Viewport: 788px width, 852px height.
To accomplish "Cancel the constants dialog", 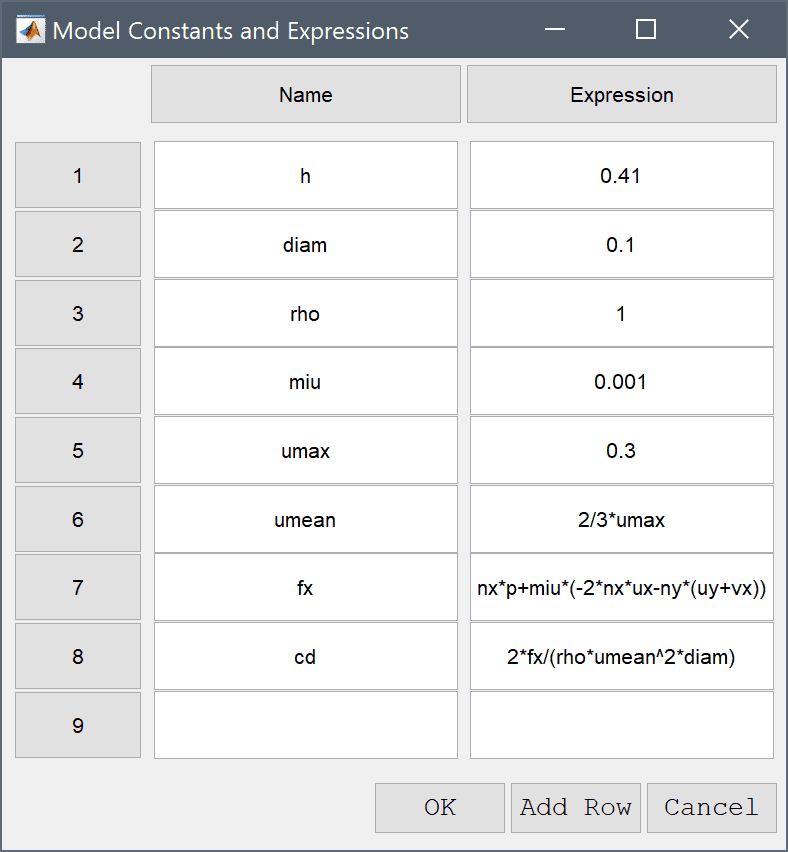I will [711, 807].
